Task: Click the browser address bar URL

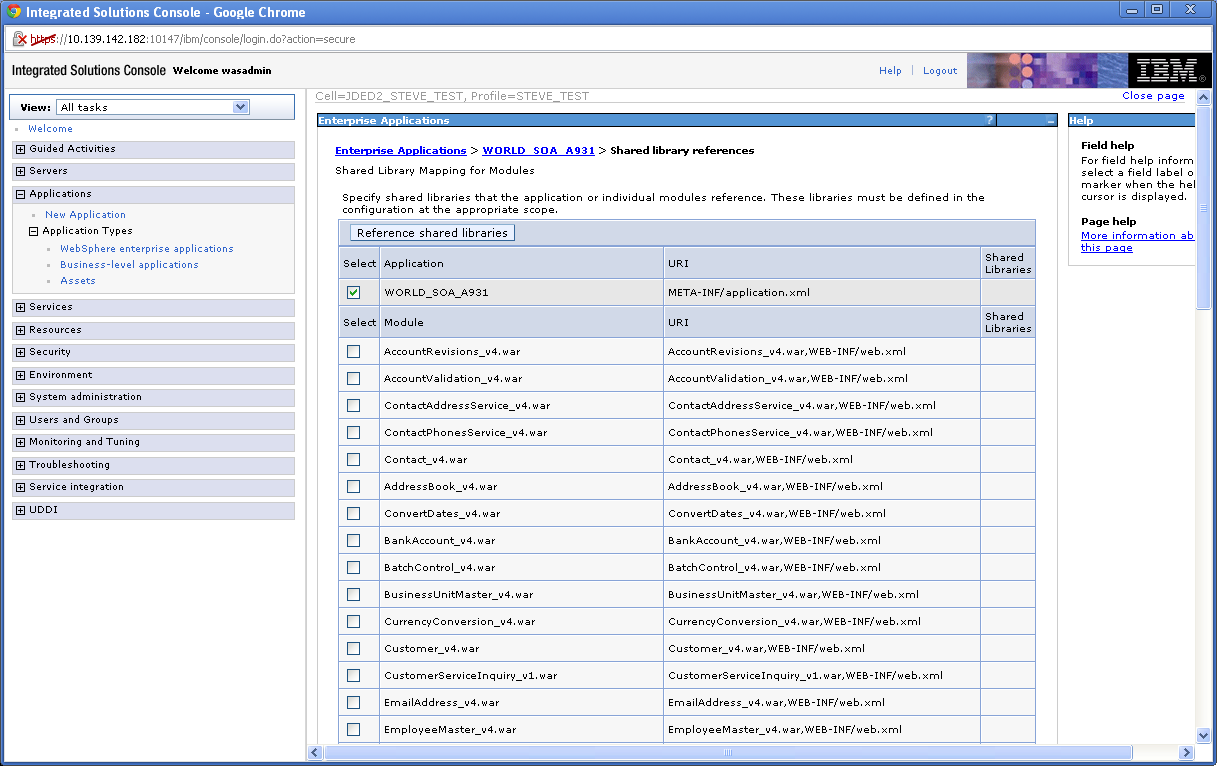Action: (x=193, y=39)
